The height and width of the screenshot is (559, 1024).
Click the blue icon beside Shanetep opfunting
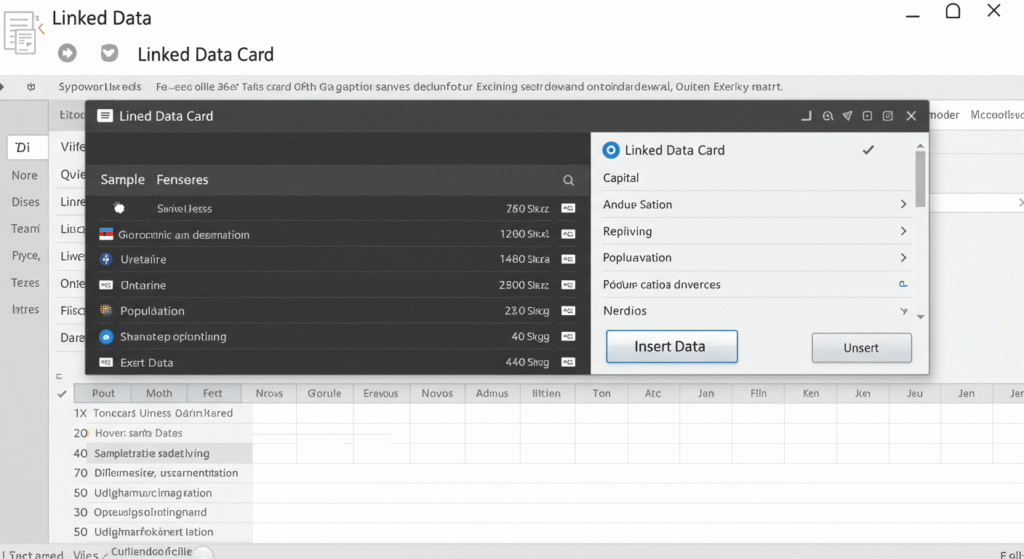point(106,337)
